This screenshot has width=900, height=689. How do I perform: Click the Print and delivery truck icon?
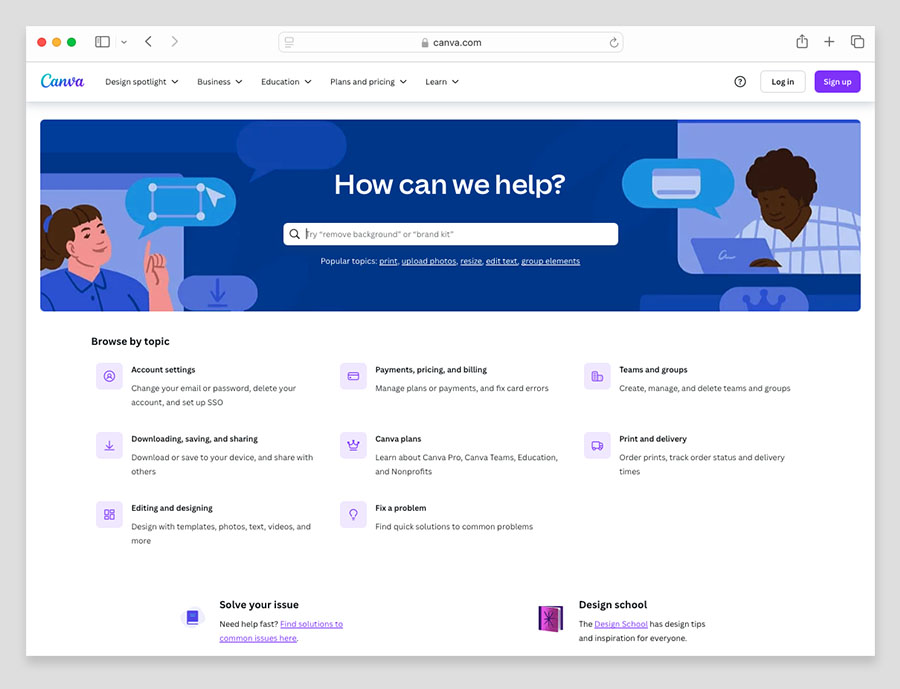tap(597, 446)
